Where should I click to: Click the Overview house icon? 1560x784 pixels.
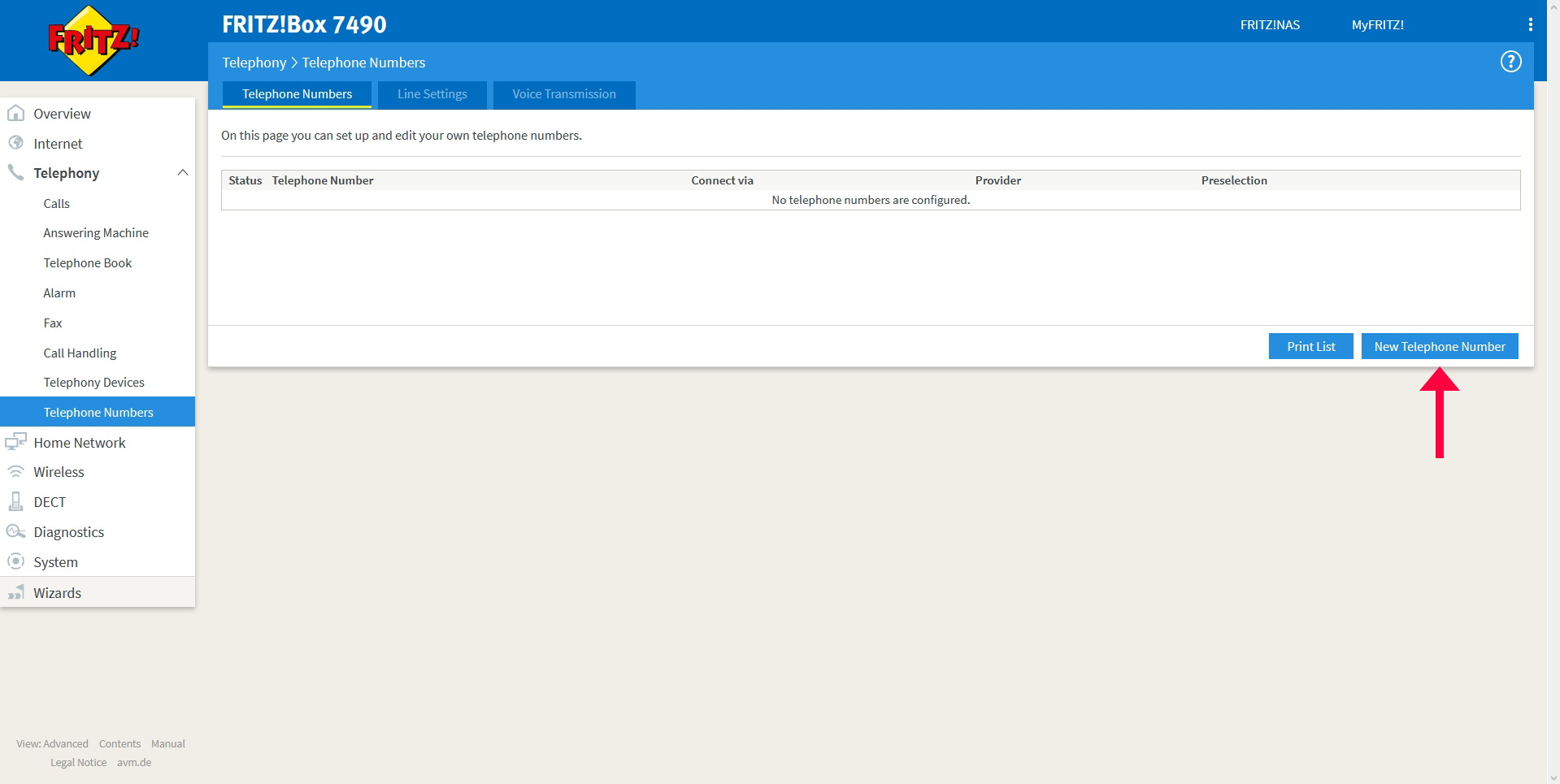15,113
